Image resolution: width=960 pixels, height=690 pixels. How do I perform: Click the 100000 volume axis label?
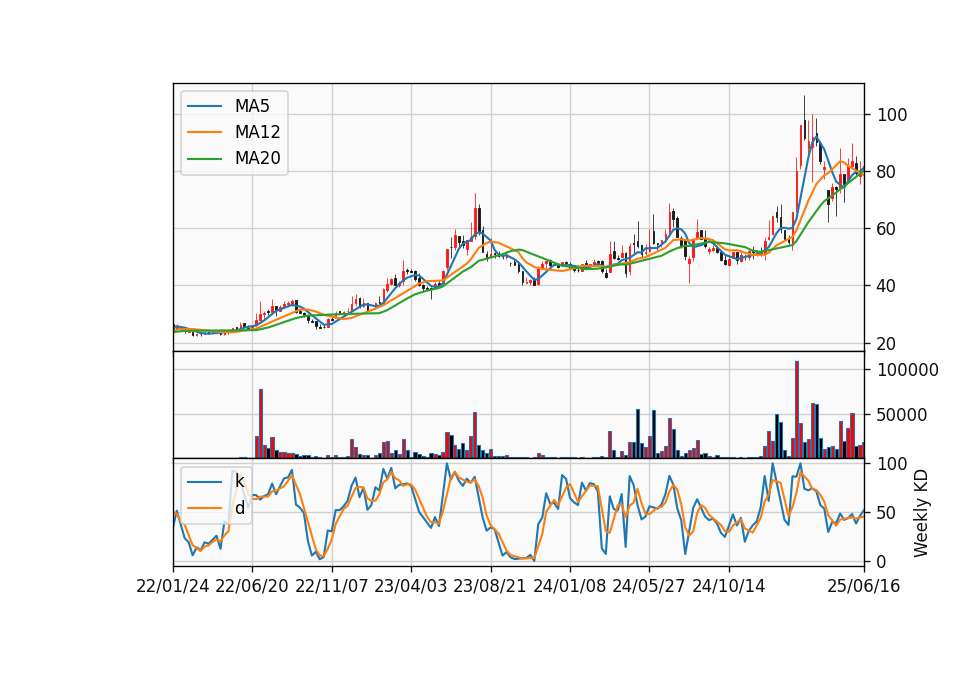[908, 370]
